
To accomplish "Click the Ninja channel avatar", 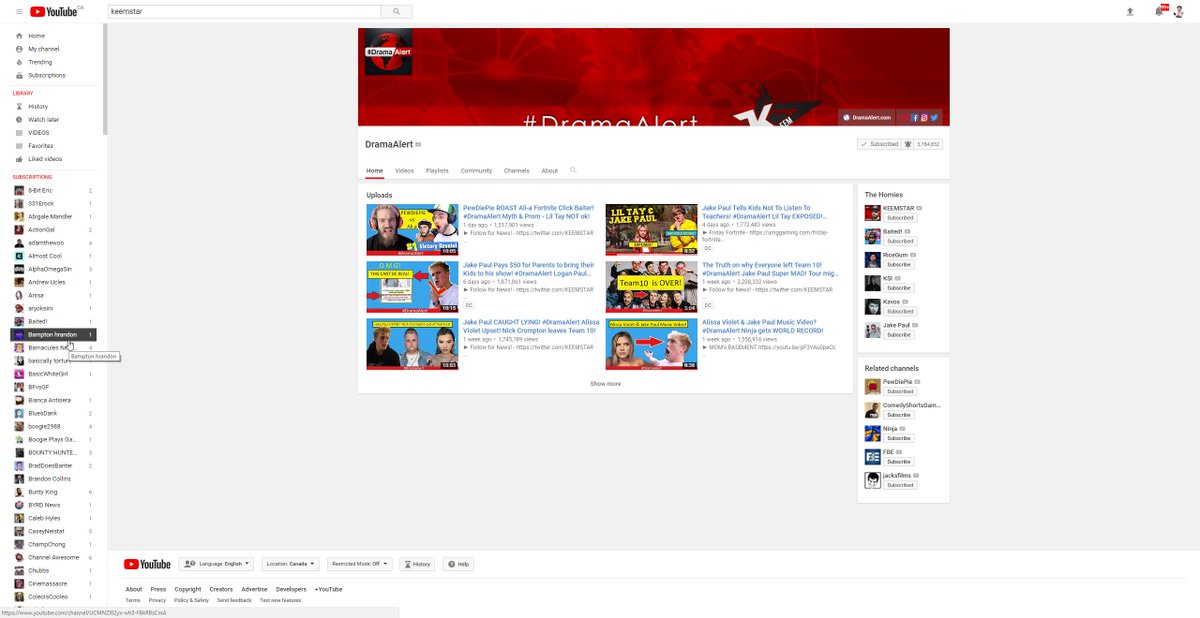I will 872,433.
